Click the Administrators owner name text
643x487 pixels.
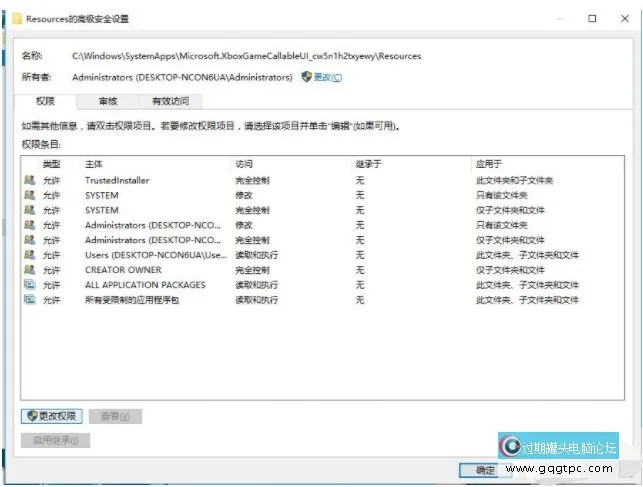coord(182,77)
